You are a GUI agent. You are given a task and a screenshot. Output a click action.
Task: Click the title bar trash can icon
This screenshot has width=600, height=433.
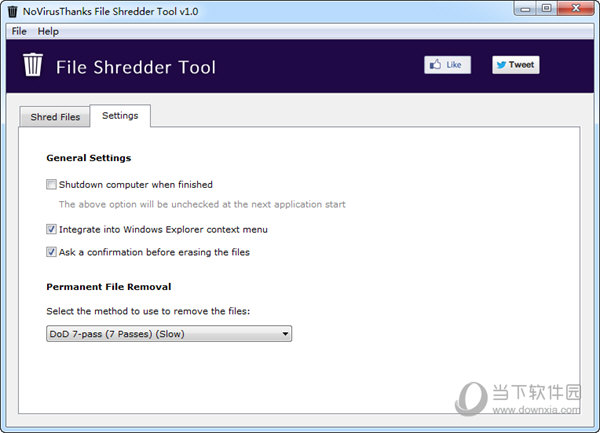13,11
